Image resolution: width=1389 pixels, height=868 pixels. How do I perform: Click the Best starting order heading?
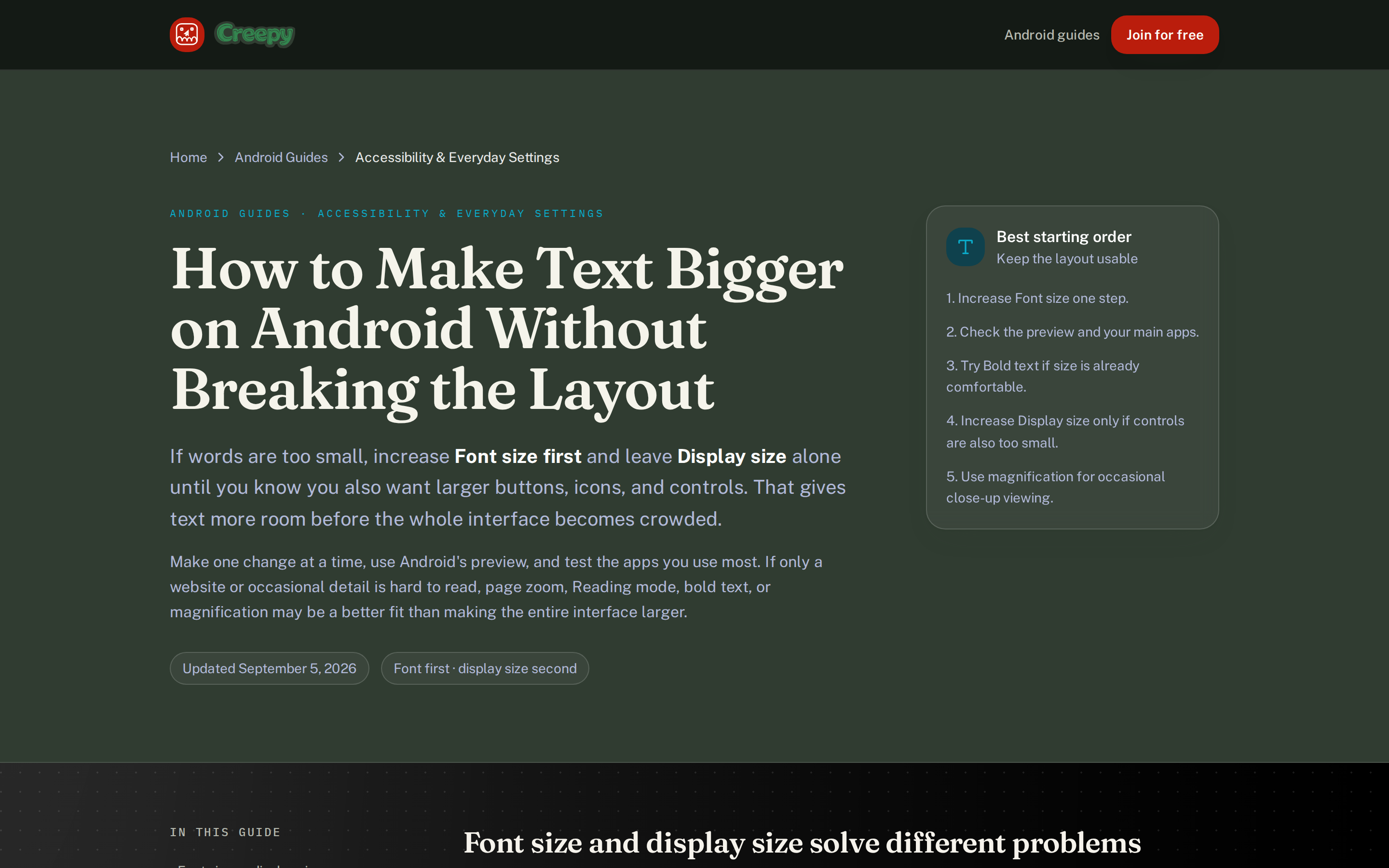coord(1063,236)
